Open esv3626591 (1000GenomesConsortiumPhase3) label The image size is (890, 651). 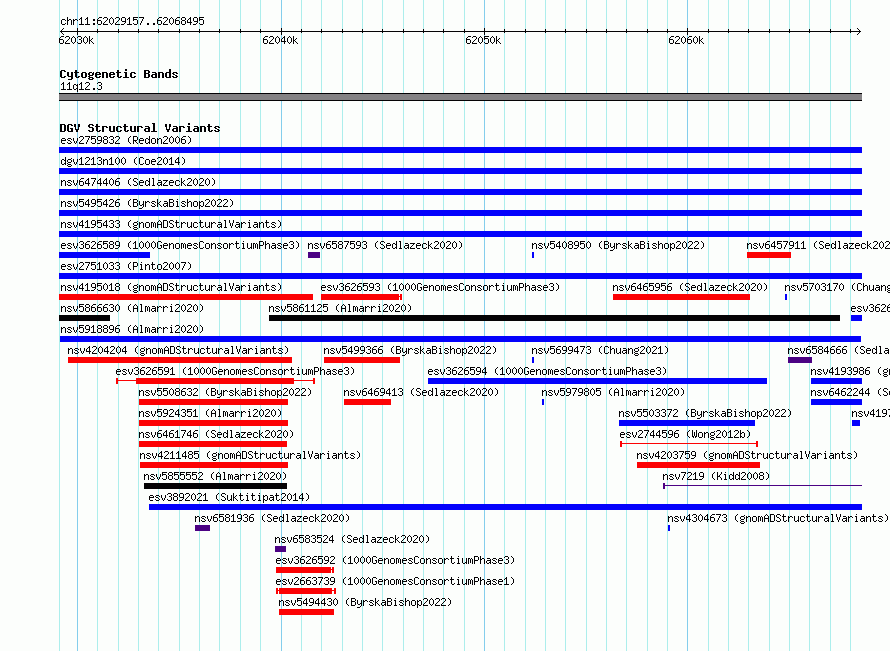coord(235,371)
